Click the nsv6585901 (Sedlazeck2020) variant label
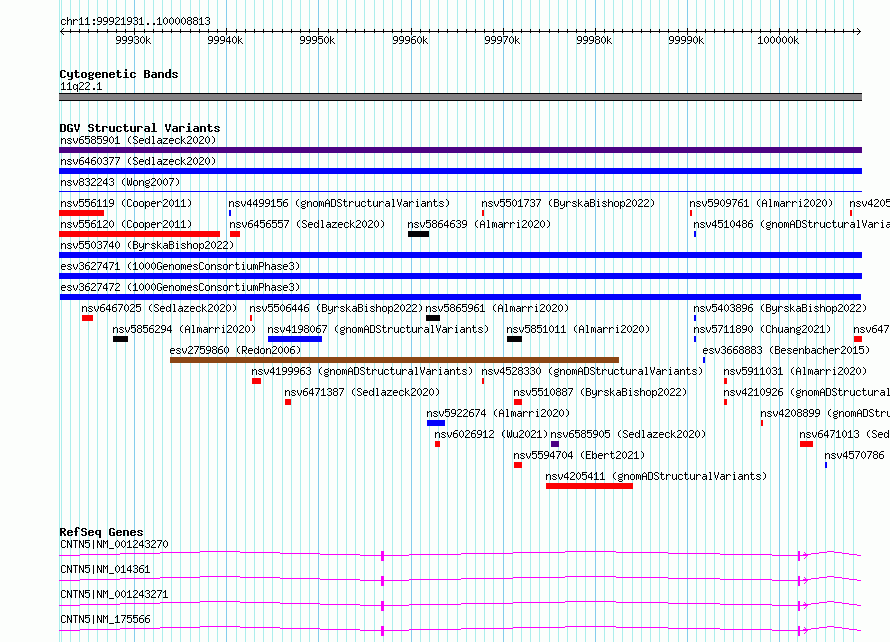The image size is (890, 642). tap(138, 140)
